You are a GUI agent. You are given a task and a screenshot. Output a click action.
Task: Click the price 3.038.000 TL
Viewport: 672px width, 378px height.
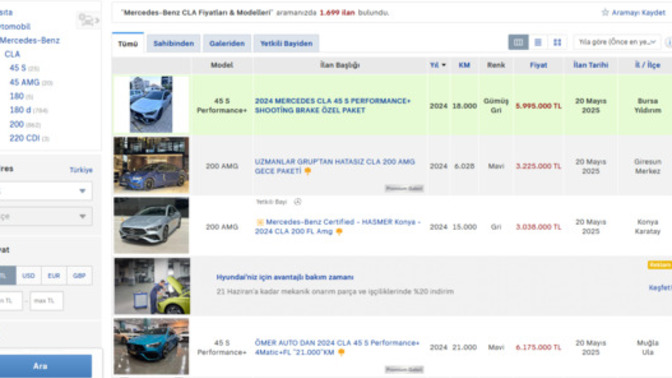click(x=538, y=227)
